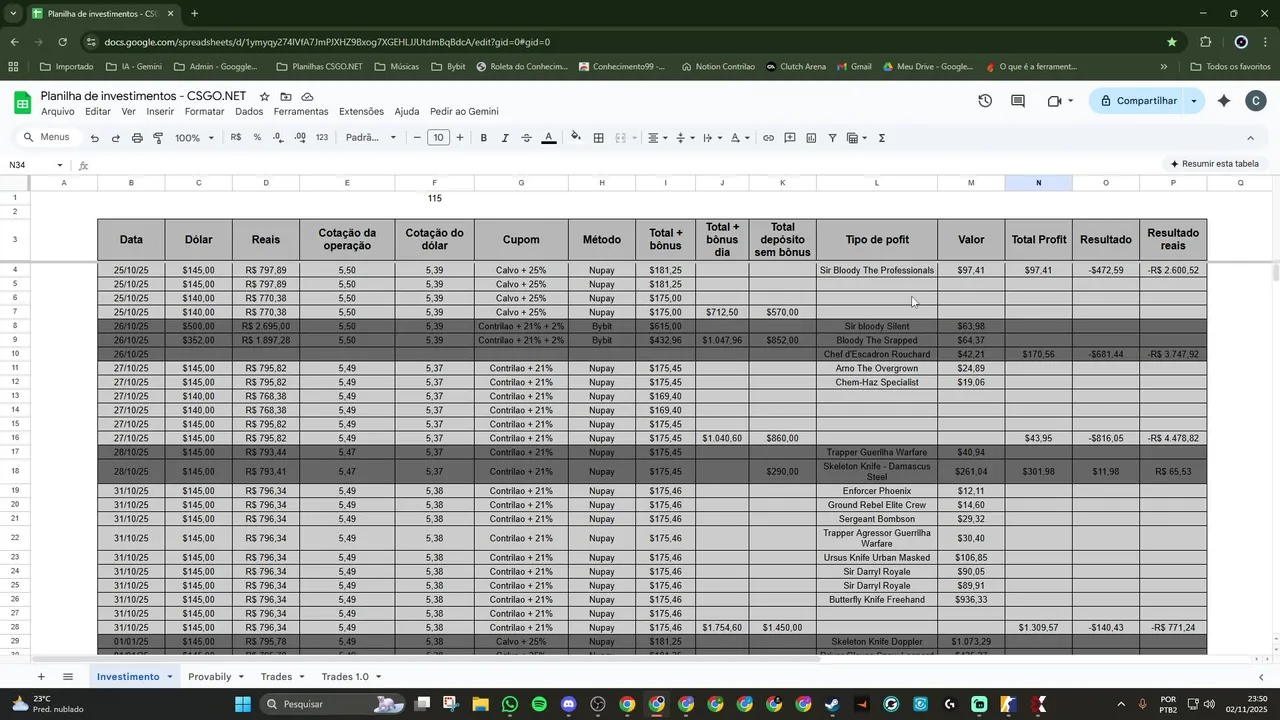
Task: Toggle strikethrough formatting
Action: click(x=527, y=138)
